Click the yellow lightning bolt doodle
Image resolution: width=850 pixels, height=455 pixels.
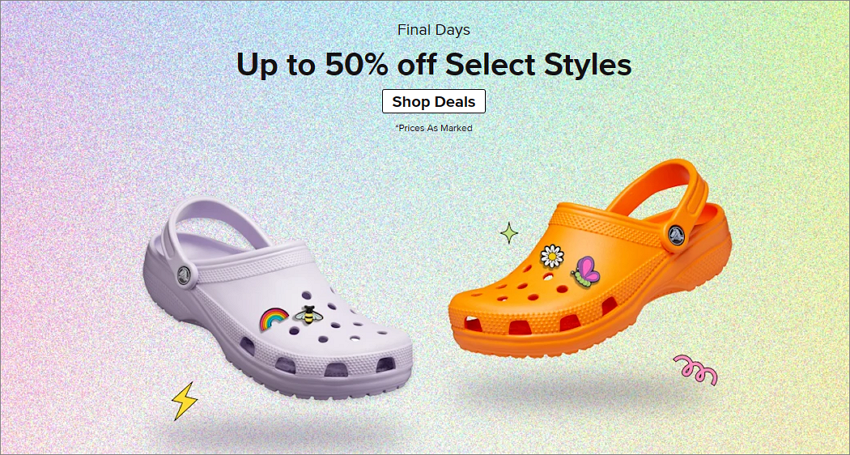click(x=184, y=401)
